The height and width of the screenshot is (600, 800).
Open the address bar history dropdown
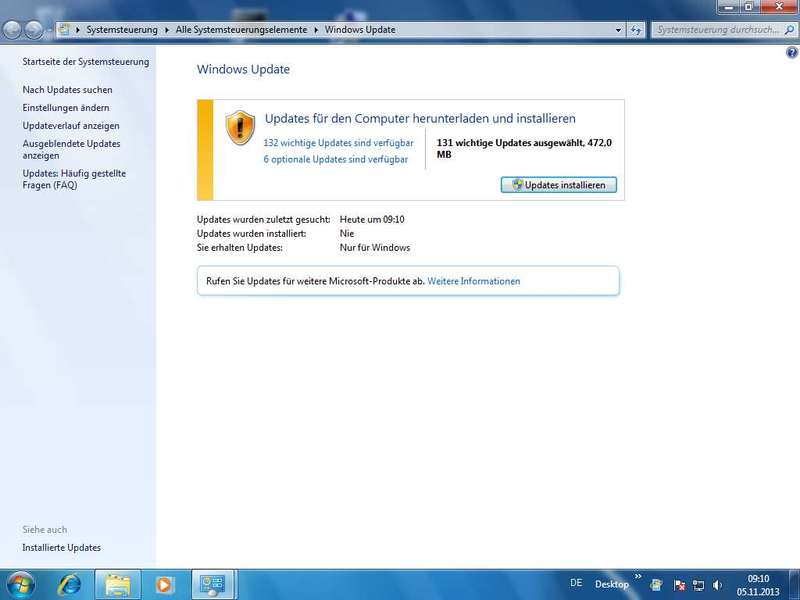click(618, 30)
